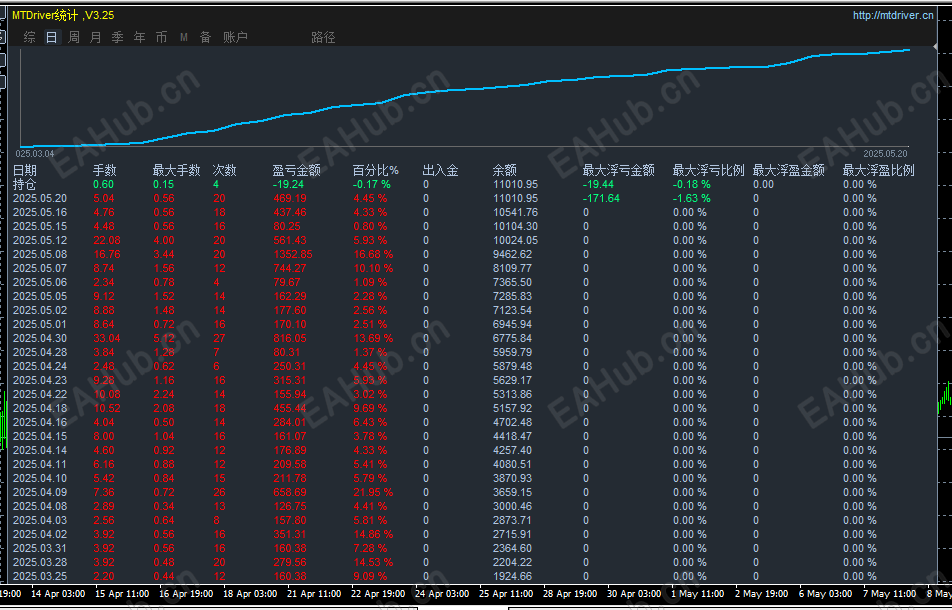Viewport: 952px width, 610px height.
Task: Click the 2025.04.30 date entry
Action: (39, 338)
